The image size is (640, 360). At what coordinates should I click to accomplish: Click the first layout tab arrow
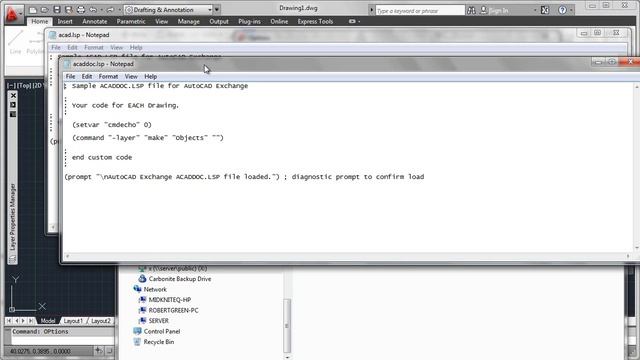pos(9,321)
